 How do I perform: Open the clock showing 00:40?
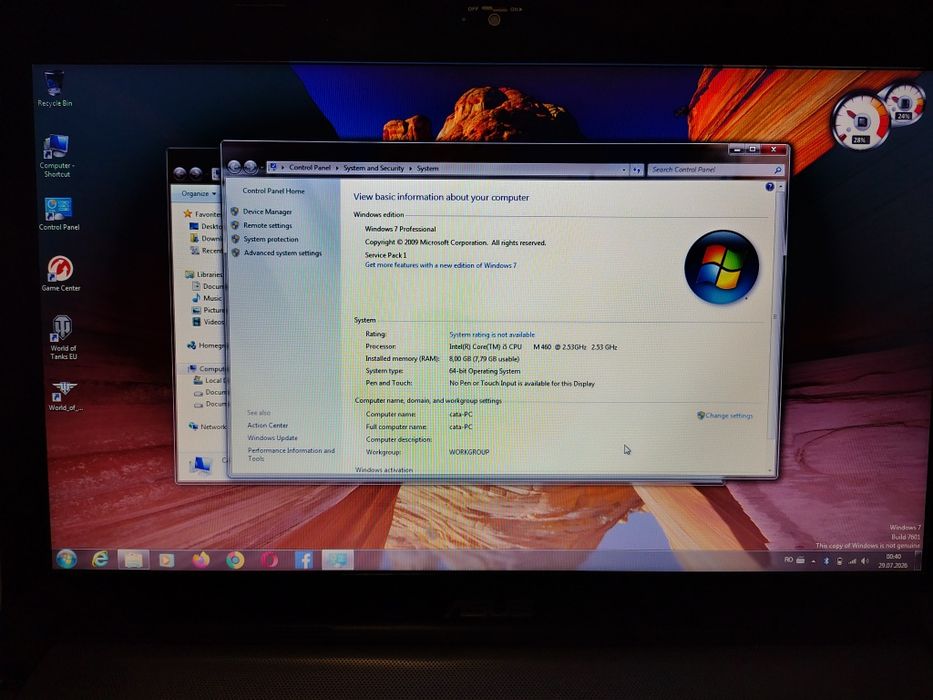coord(893,561)
